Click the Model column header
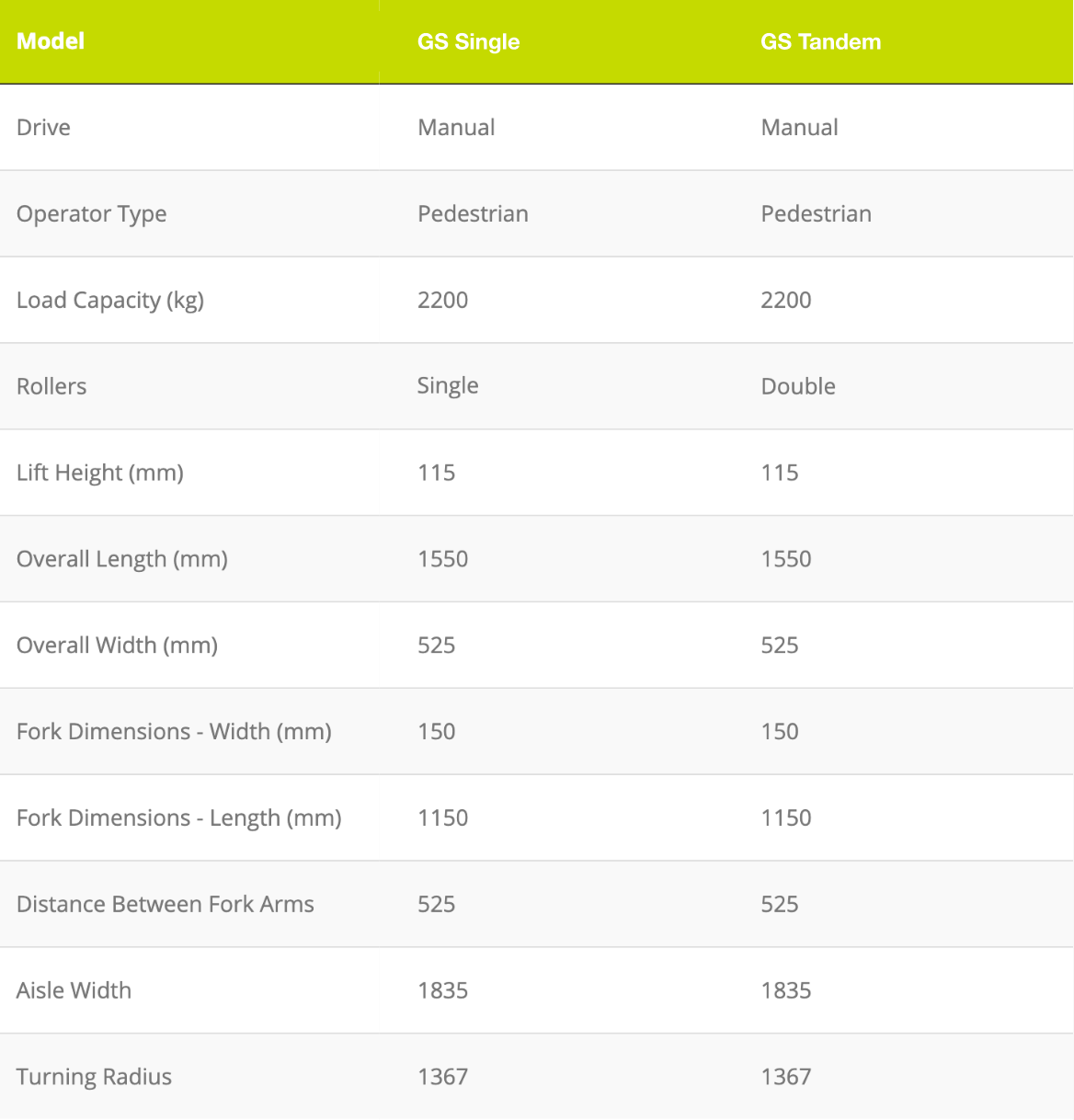 click(x=51, y=41)
